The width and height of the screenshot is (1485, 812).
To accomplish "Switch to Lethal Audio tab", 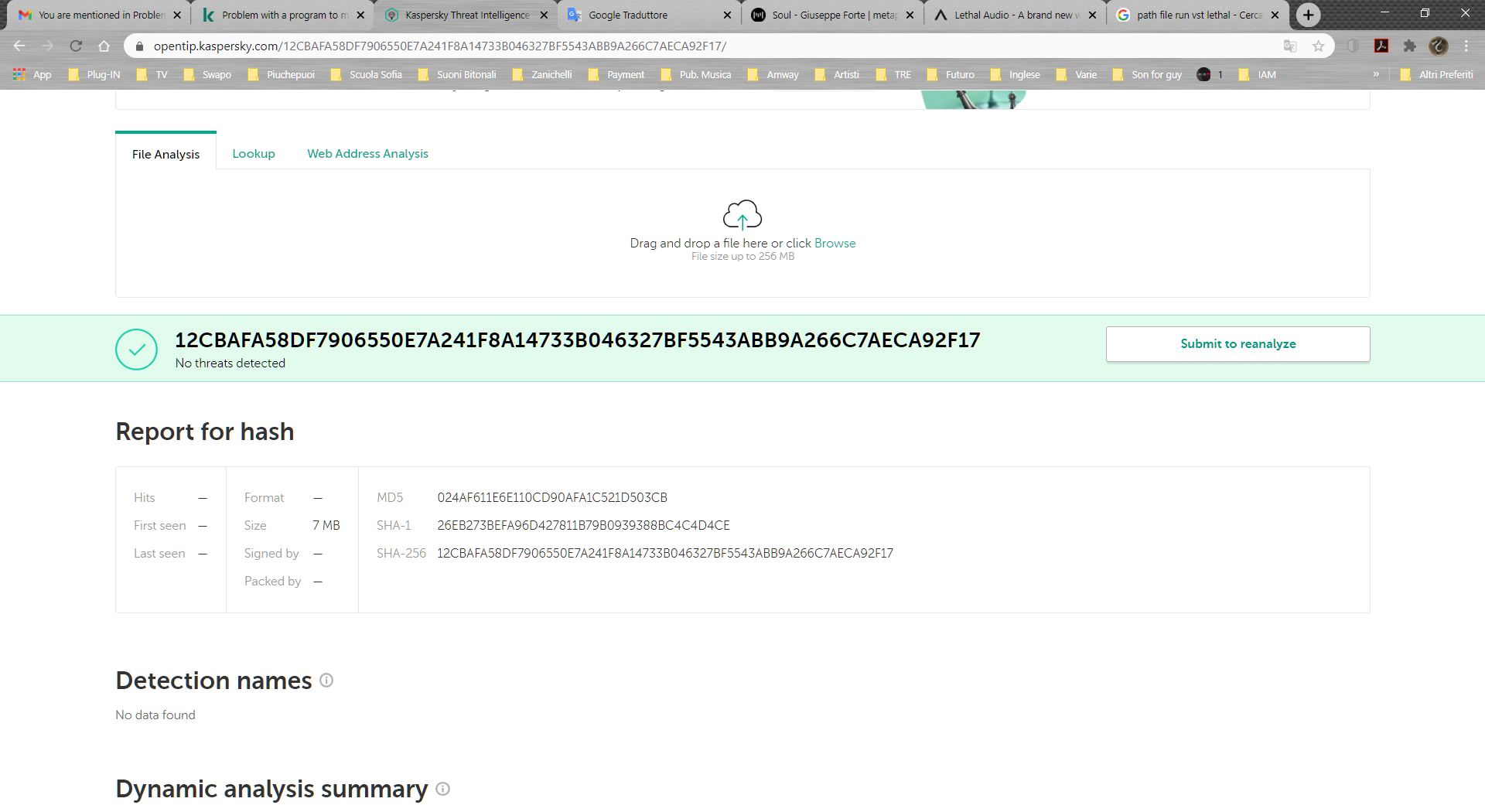I will pyautogui.click(x=1015, y=15).
